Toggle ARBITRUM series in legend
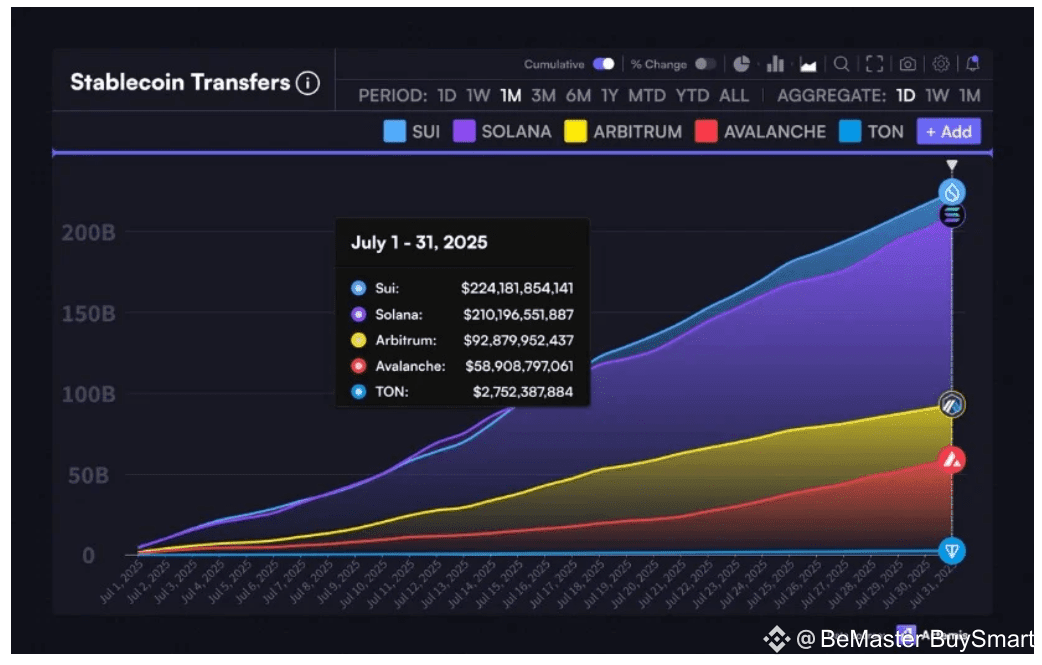1042x665 pixels. tap(623, 132)
